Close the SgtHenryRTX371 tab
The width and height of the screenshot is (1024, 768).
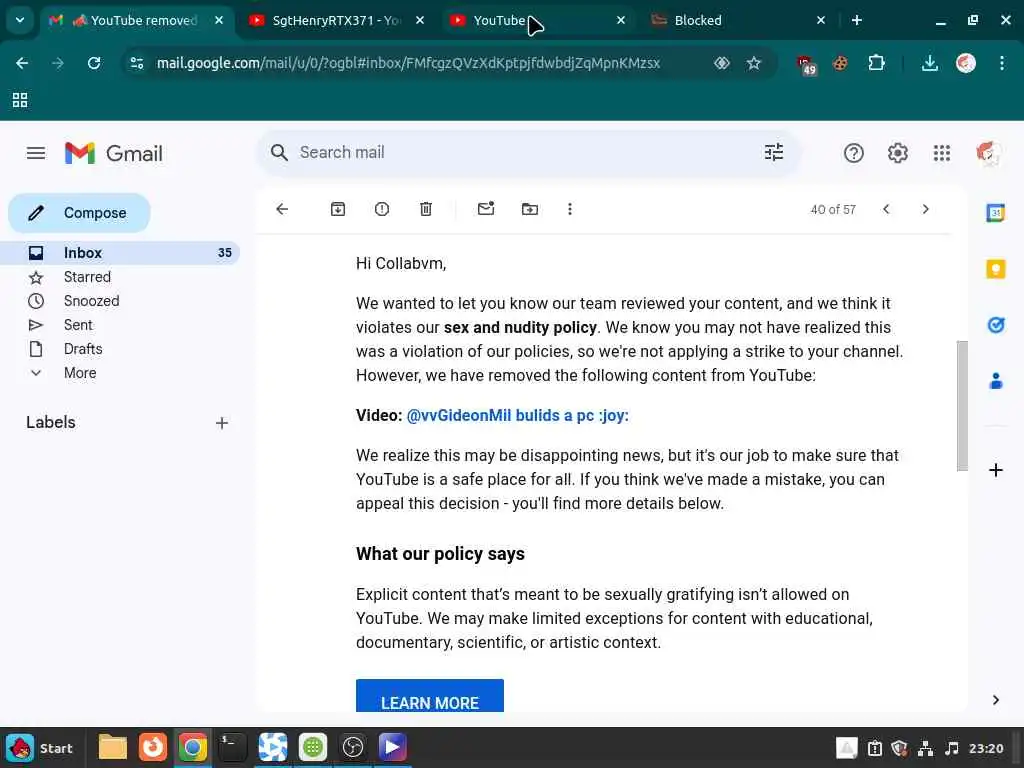tap(420, 20)
